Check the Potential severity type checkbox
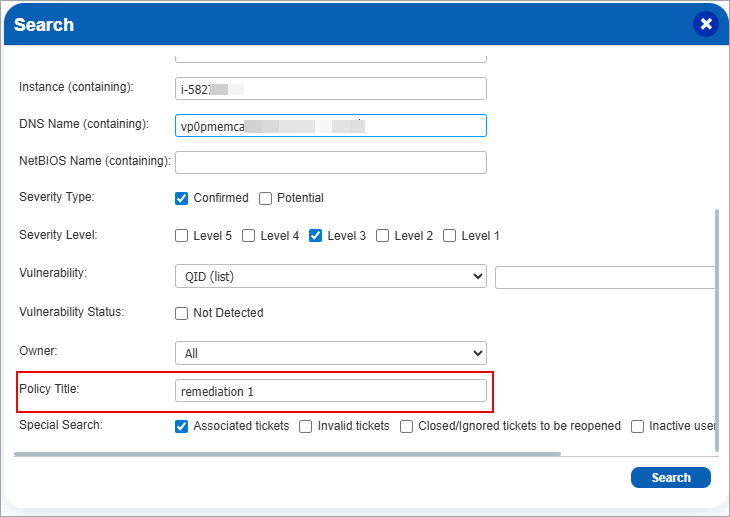The image size is (730, 517). tap(265, 198)
